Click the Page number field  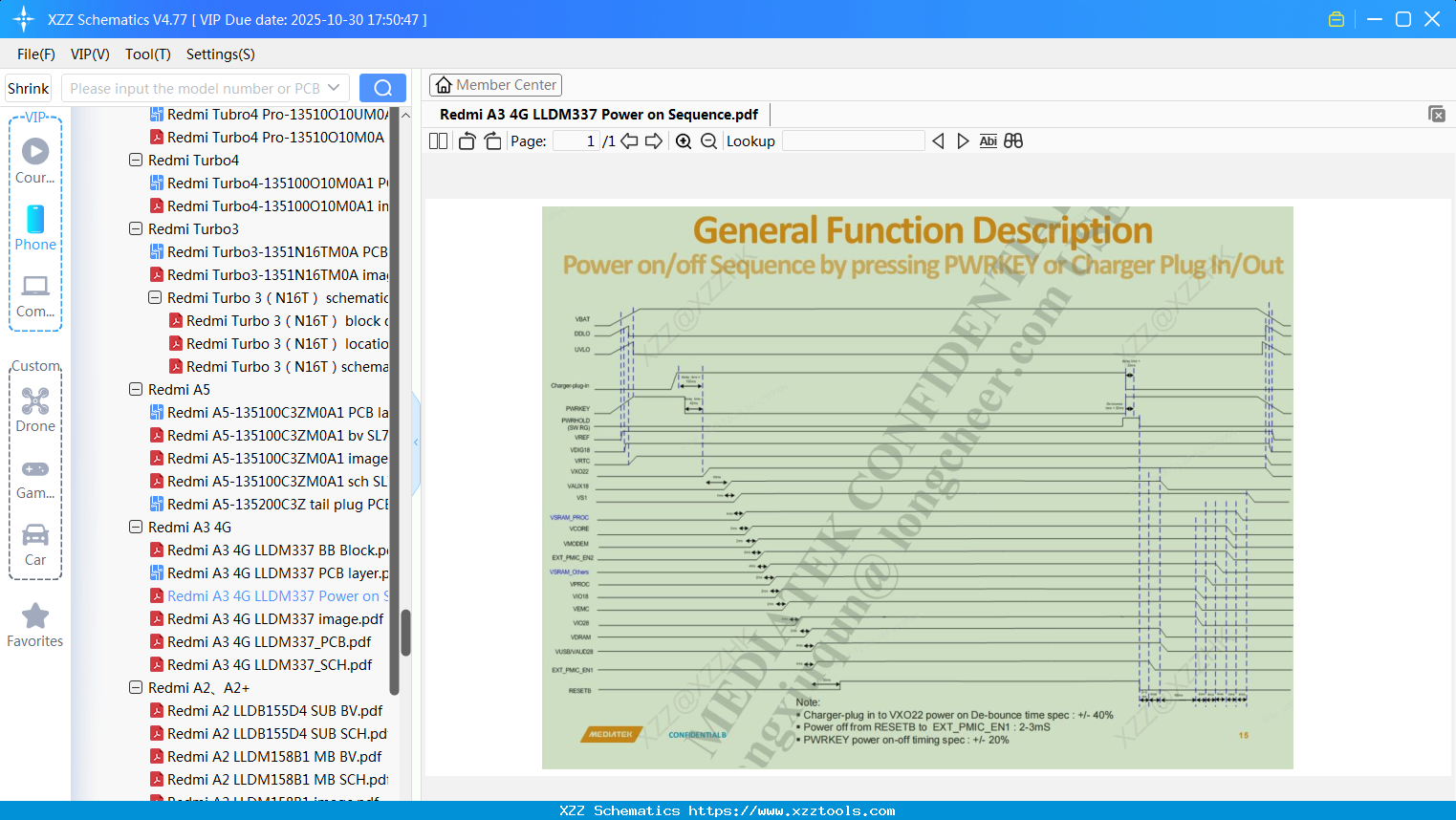pyautogui.click(x=576, y=140)
